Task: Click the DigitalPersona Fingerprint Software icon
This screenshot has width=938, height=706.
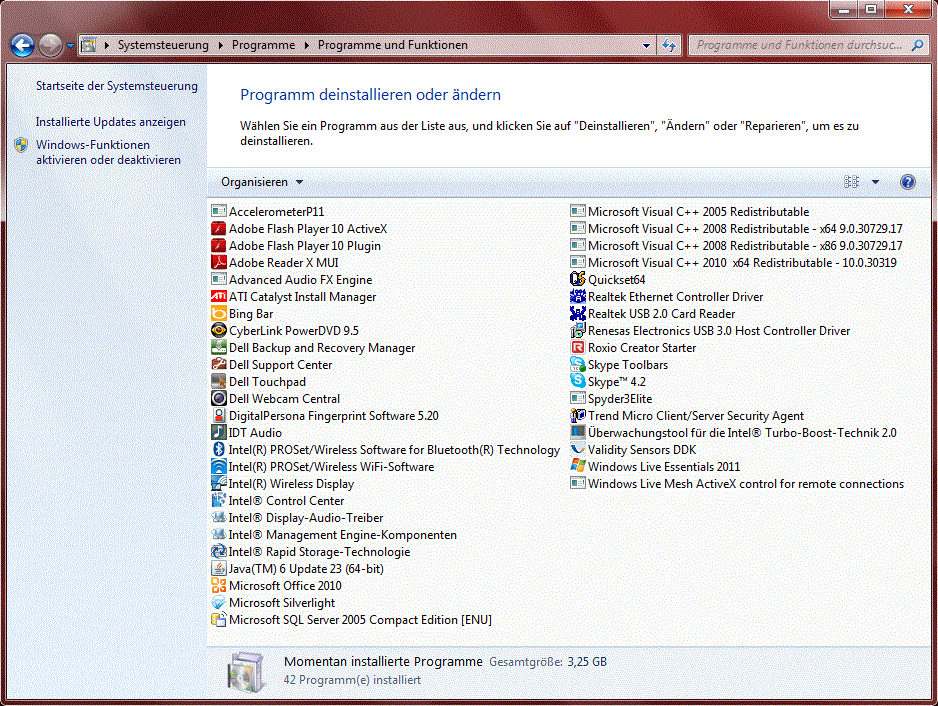Action: [x=219, y=415]
